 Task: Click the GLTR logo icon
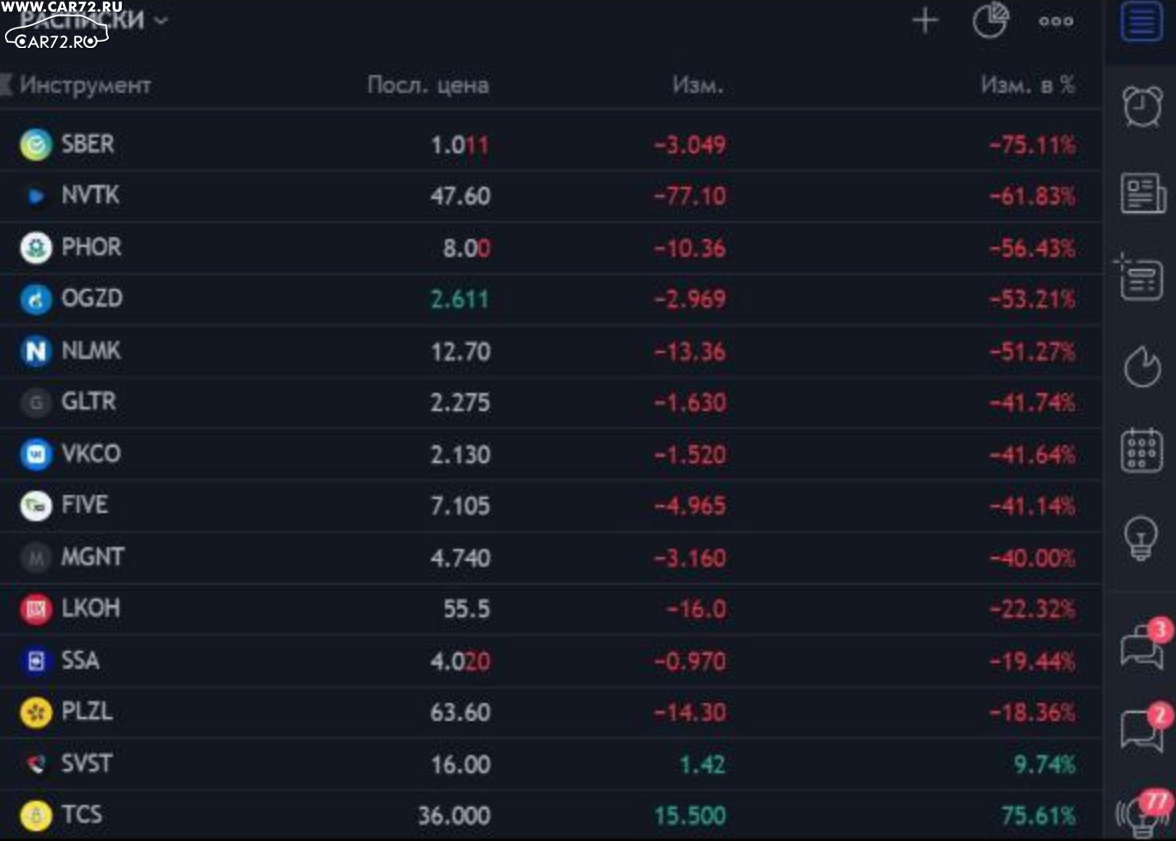pos(35,402)
